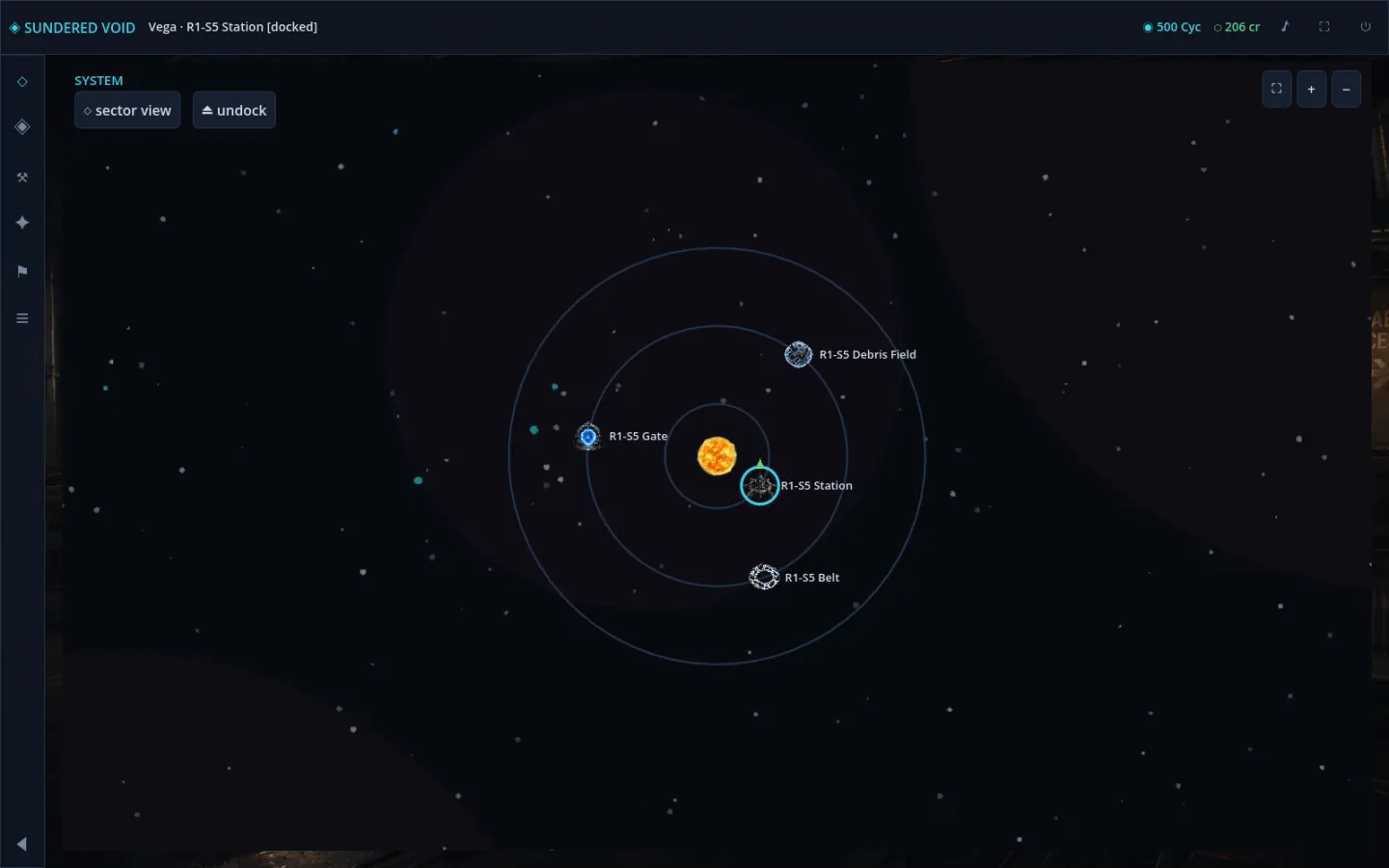Open the flag sidebar icon
1389x868 pixels.
pos(22,271)
